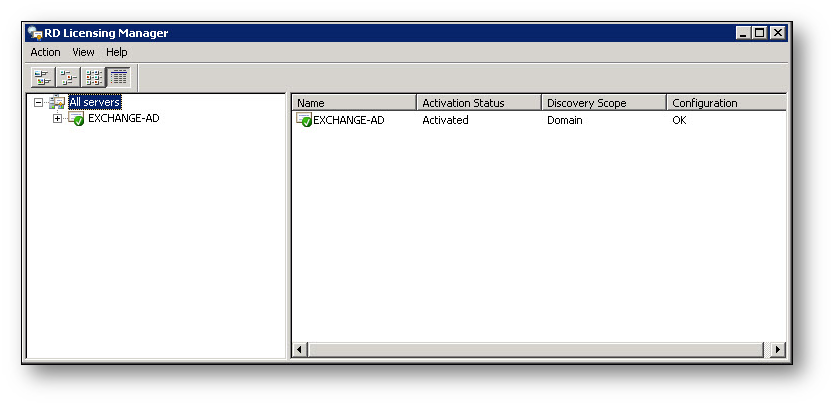Collapse the All servers tree node
This screenshot has height=407, width=835.
coord(38,102)
